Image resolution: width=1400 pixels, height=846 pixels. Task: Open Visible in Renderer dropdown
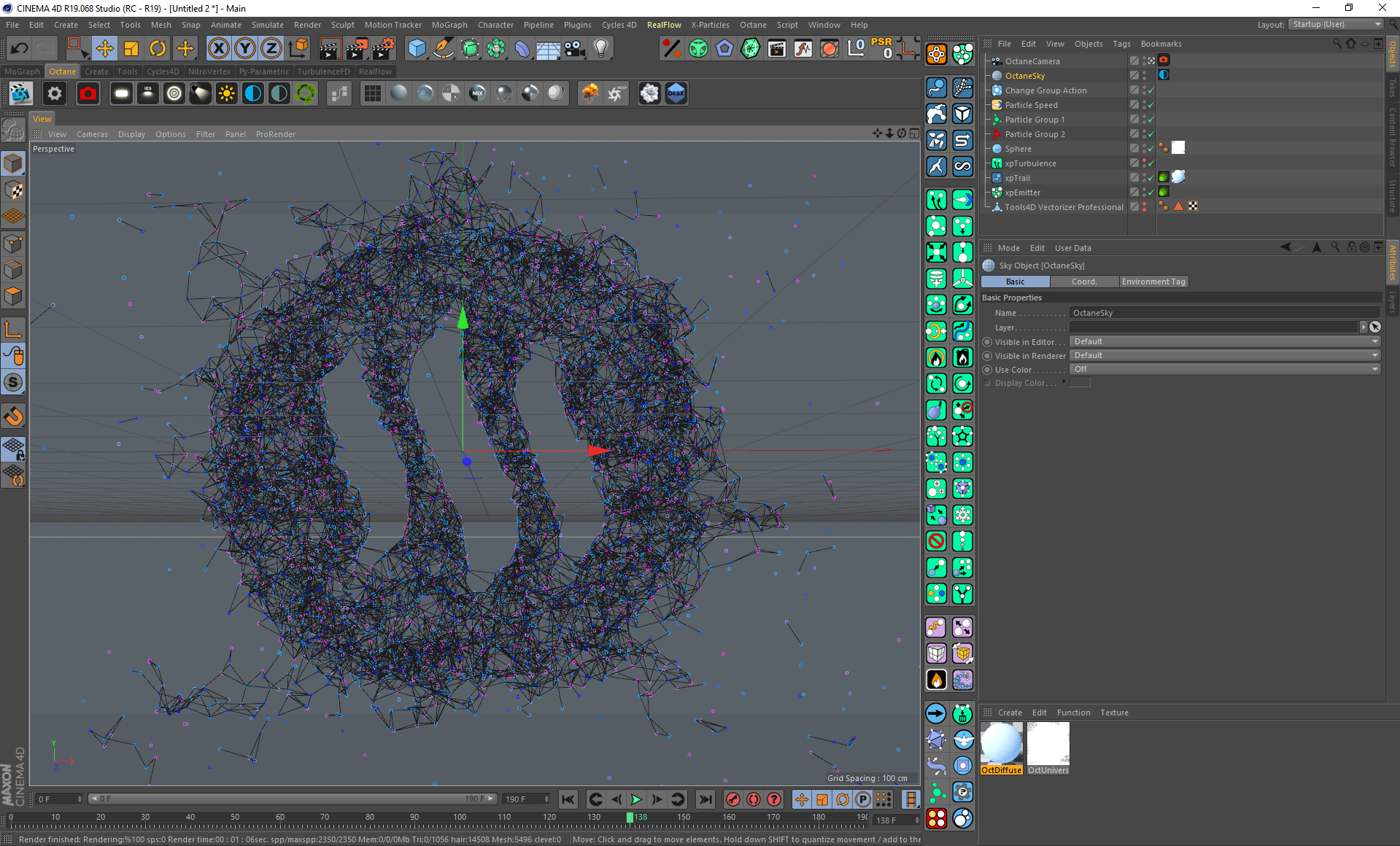1225,355
